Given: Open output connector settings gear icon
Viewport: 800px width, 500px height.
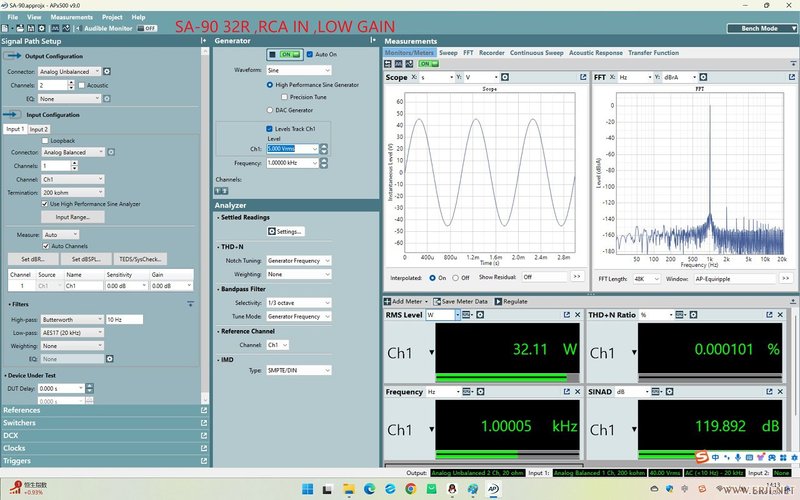Looking at the screenshot, I should coord(107,72).
